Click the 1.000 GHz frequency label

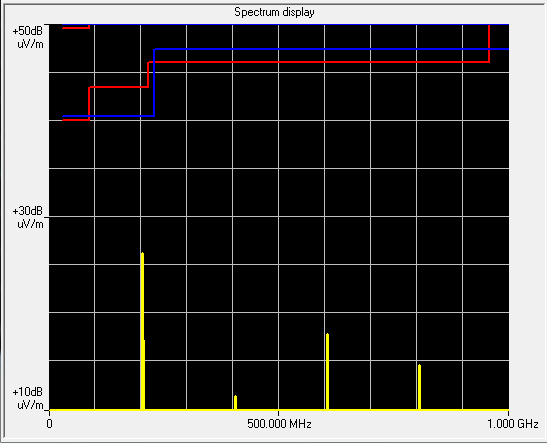tap(512, 424)
